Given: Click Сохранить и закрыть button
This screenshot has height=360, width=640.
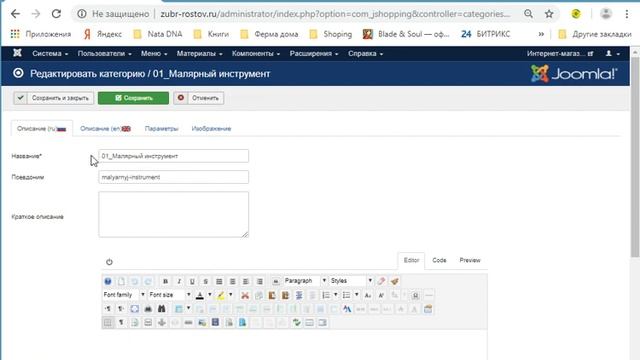Looking at the screenshot, I should [53, 98].
